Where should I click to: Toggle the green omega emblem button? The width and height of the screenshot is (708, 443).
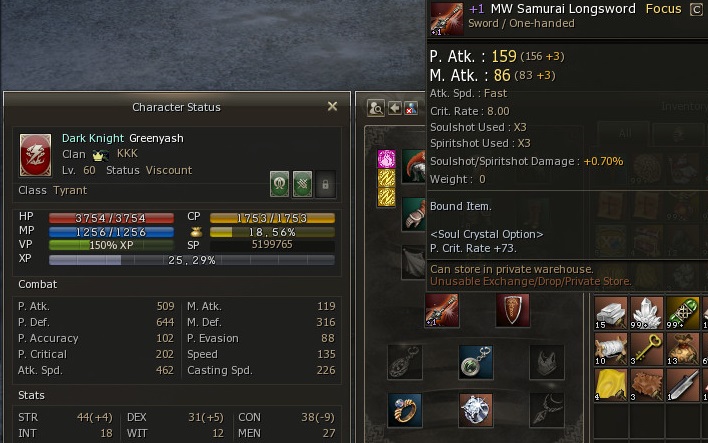[x=279, y=184]
